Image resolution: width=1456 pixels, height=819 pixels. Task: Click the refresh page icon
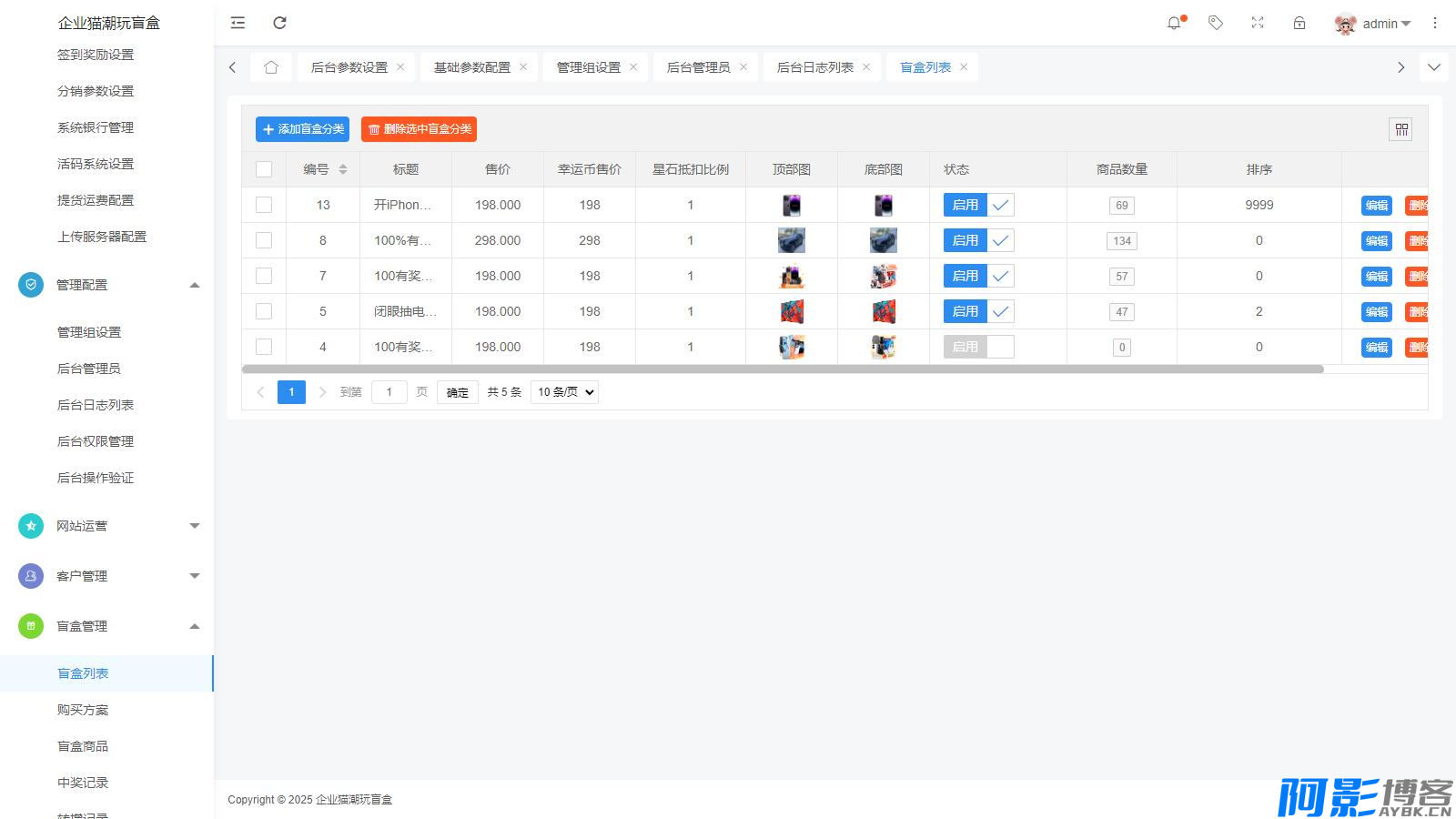[279, 23]
